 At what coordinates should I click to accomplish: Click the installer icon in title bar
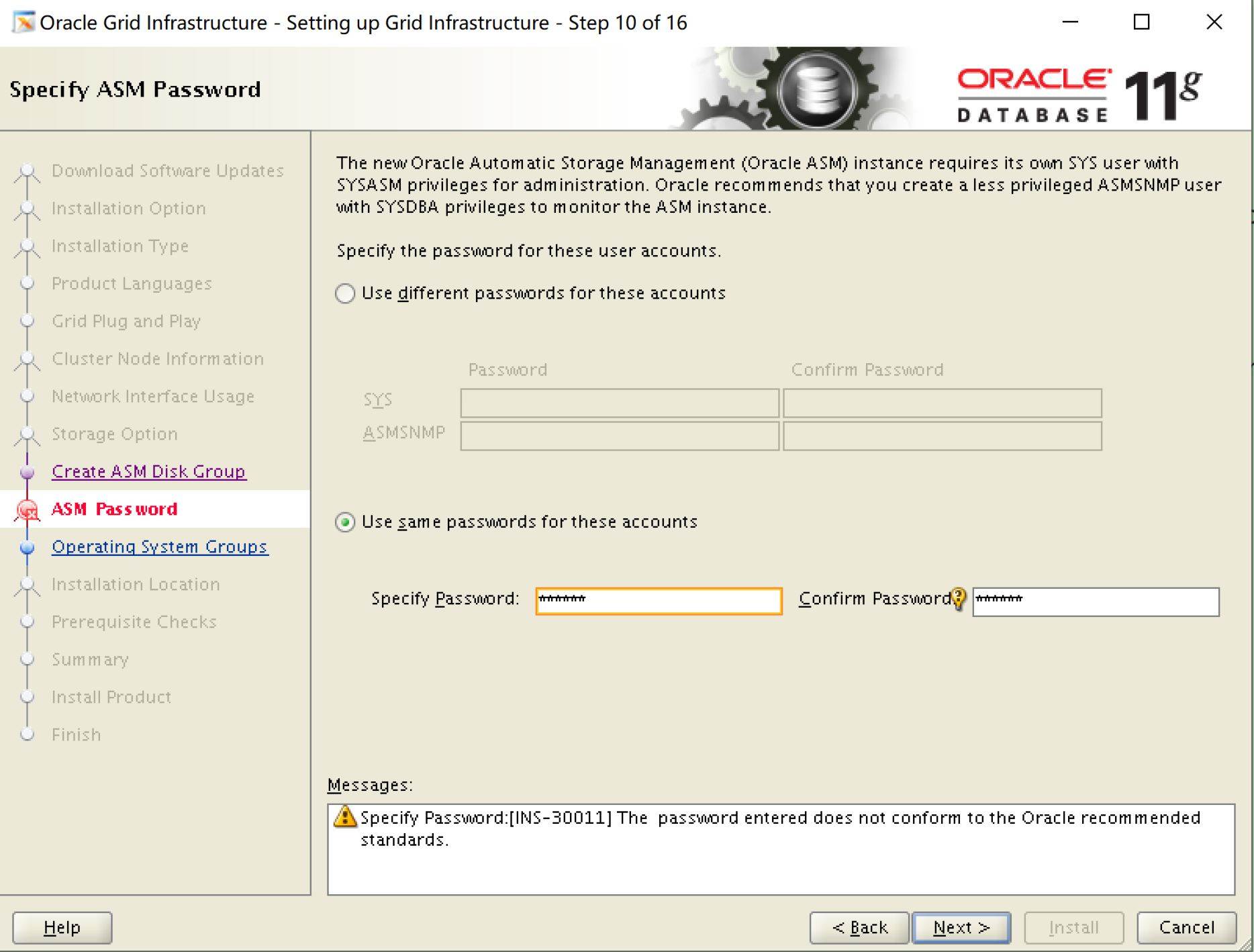tap(23, 22)
